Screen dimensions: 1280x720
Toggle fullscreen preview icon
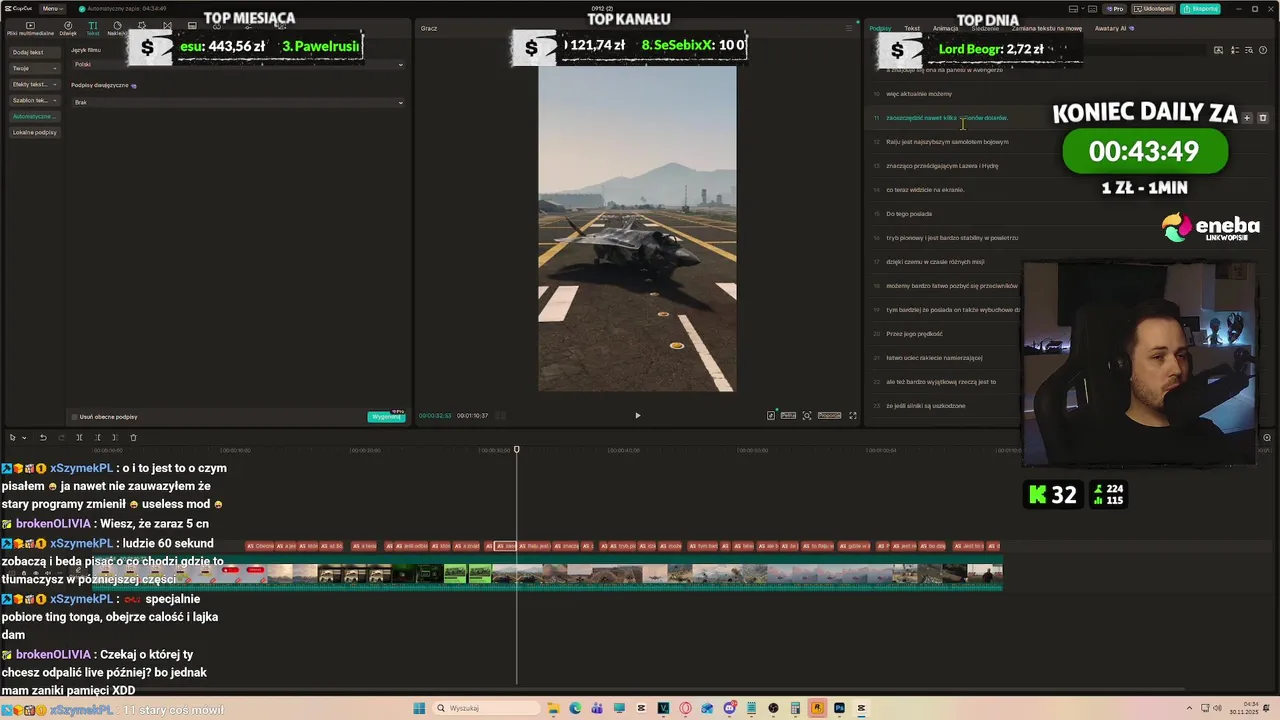point(853,415)
